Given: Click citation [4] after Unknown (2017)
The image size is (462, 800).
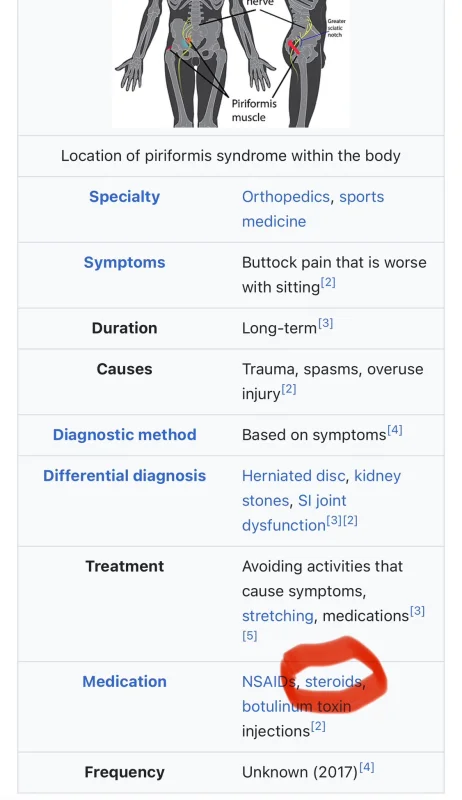Looking at the screenshot, I should point(367,767).
